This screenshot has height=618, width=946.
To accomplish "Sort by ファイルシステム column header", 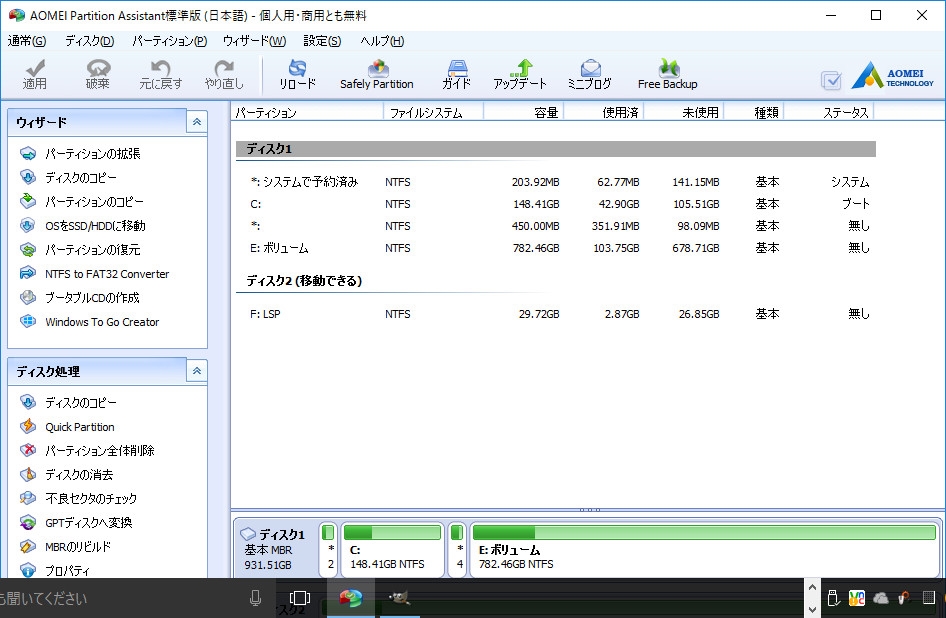I will tap(433, 112).
